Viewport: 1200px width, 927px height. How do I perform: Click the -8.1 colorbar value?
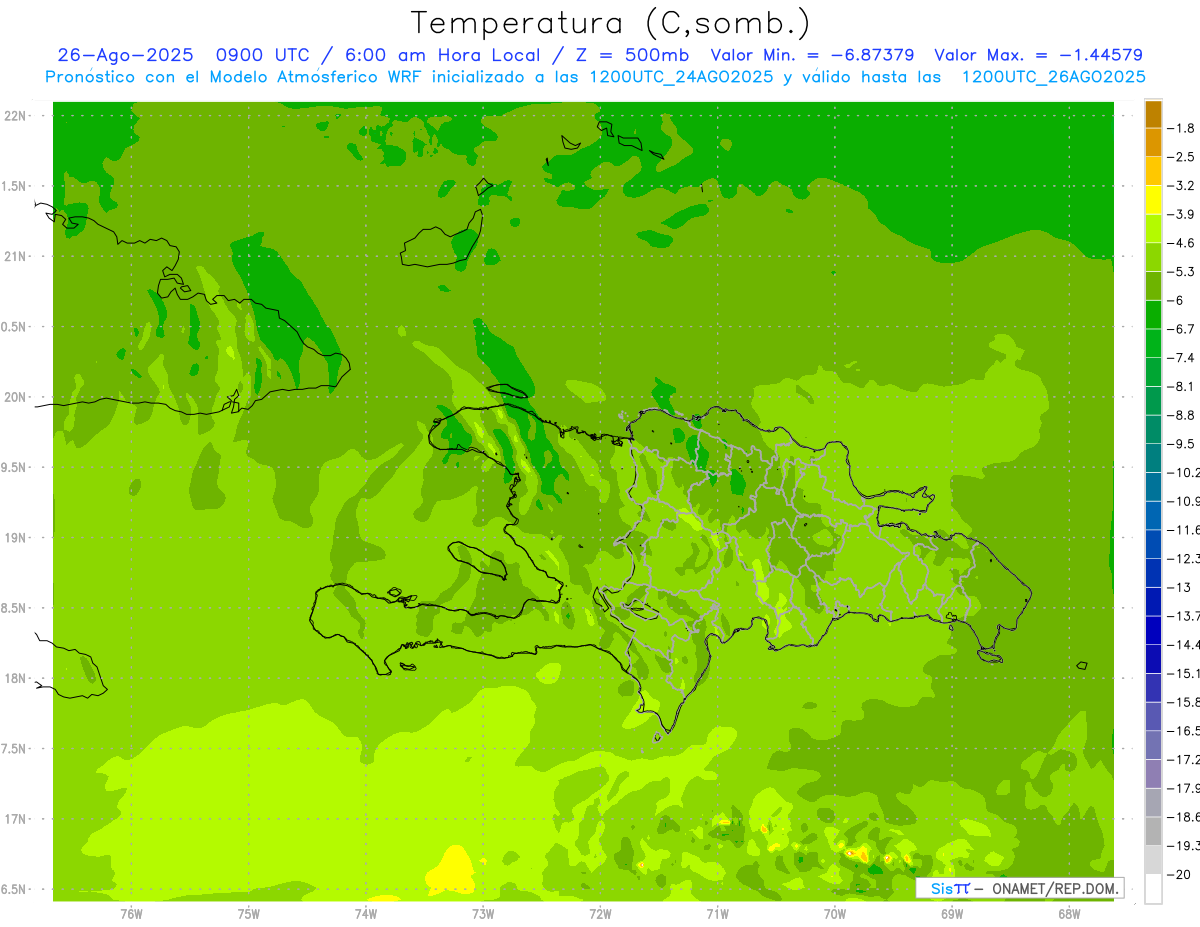click(1180, 386)
